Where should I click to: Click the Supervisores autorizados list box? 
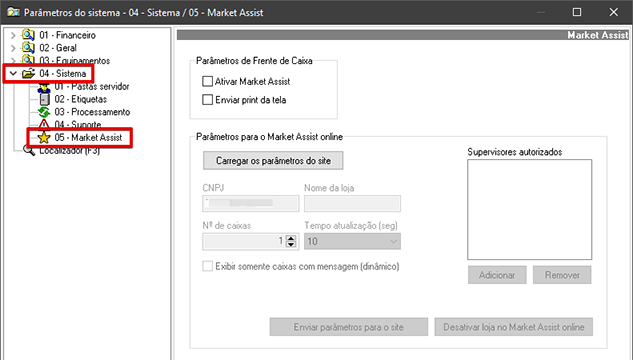pyautogui.click(x=530, y=209)
